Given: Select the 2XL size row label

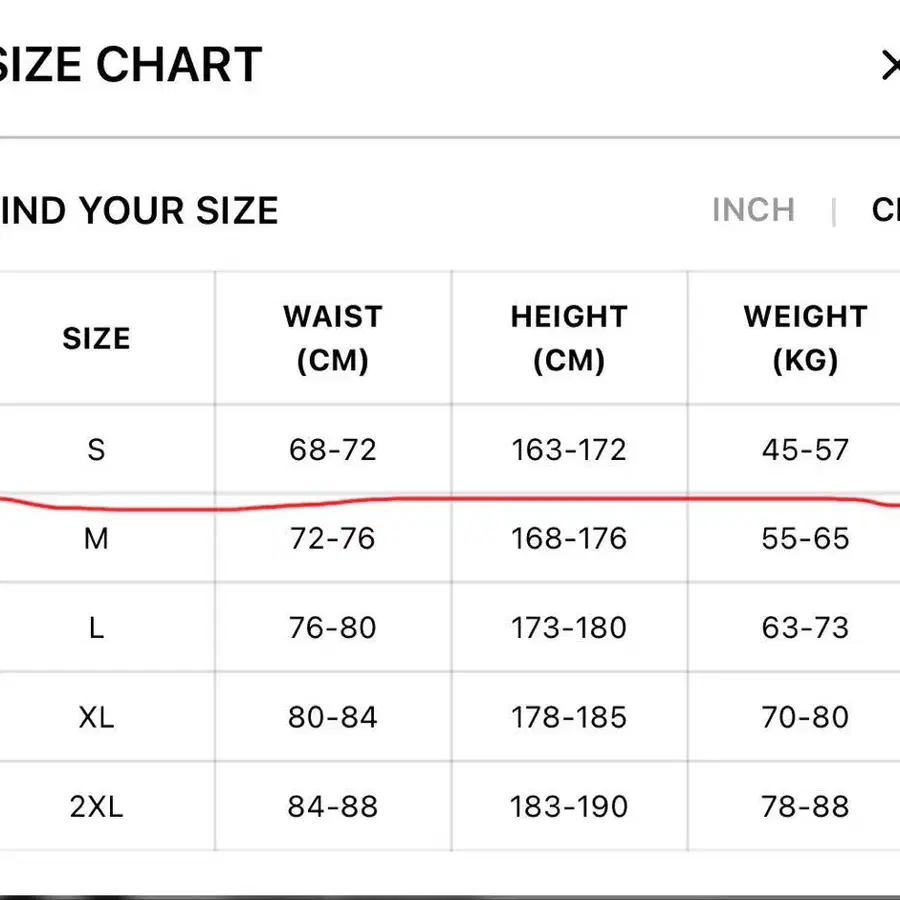Looking at the screenshot, I should click(96, 806).
